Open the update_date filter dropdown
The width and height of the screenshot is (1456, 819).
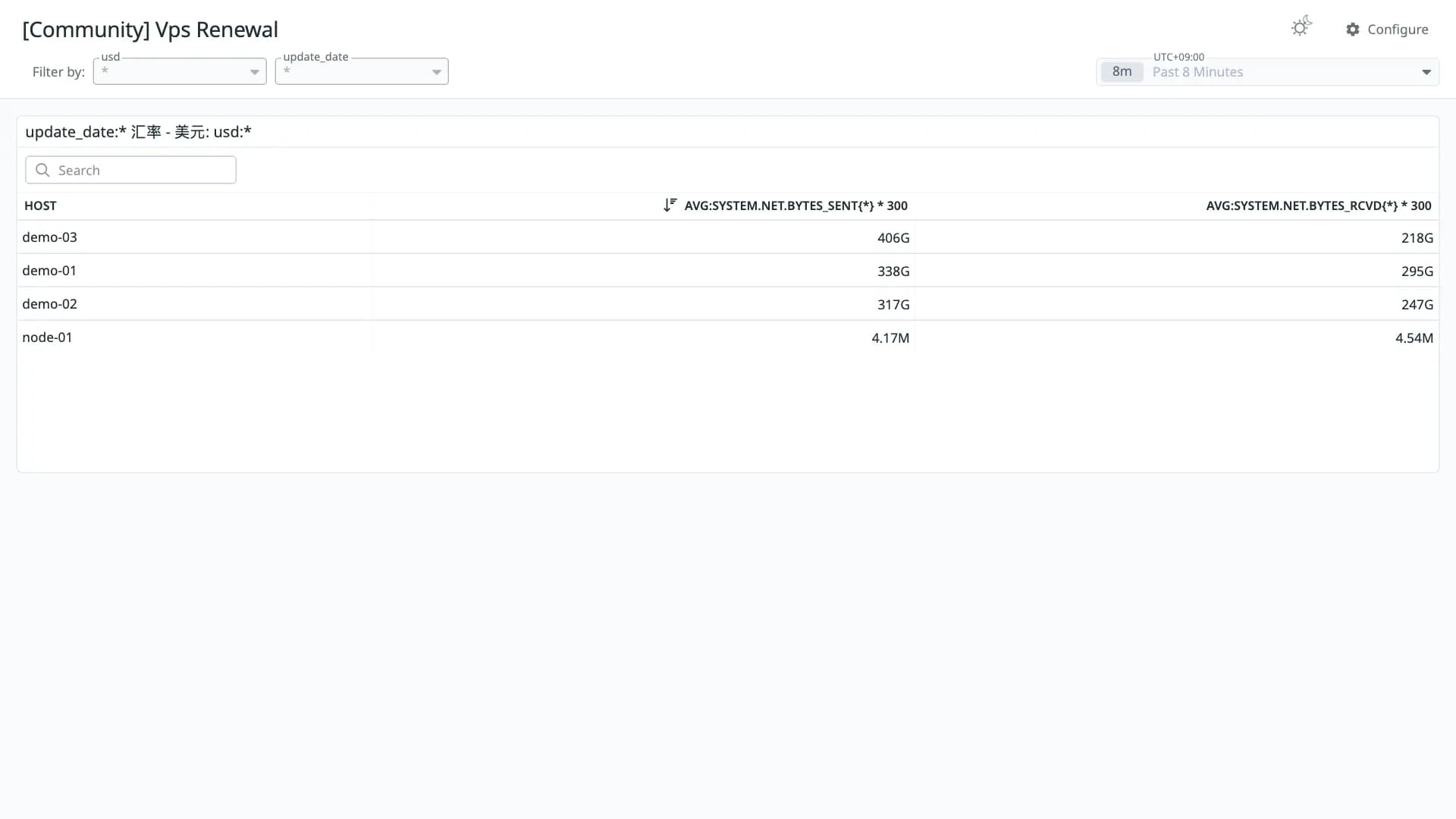[362, 71]
